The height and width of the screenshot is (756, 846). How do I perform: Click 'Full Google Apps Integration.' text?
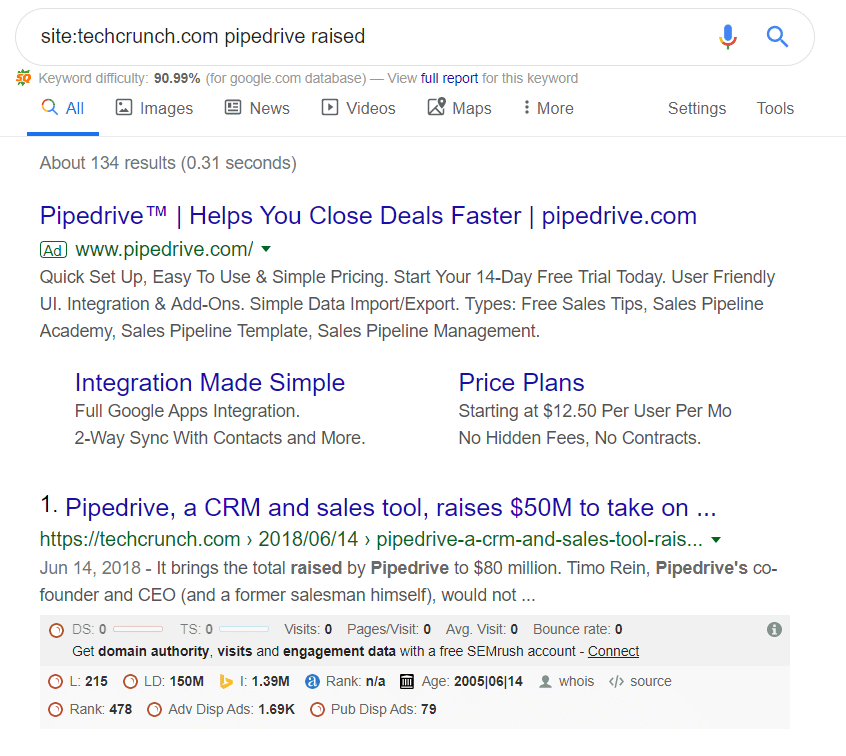coord(187,411)
